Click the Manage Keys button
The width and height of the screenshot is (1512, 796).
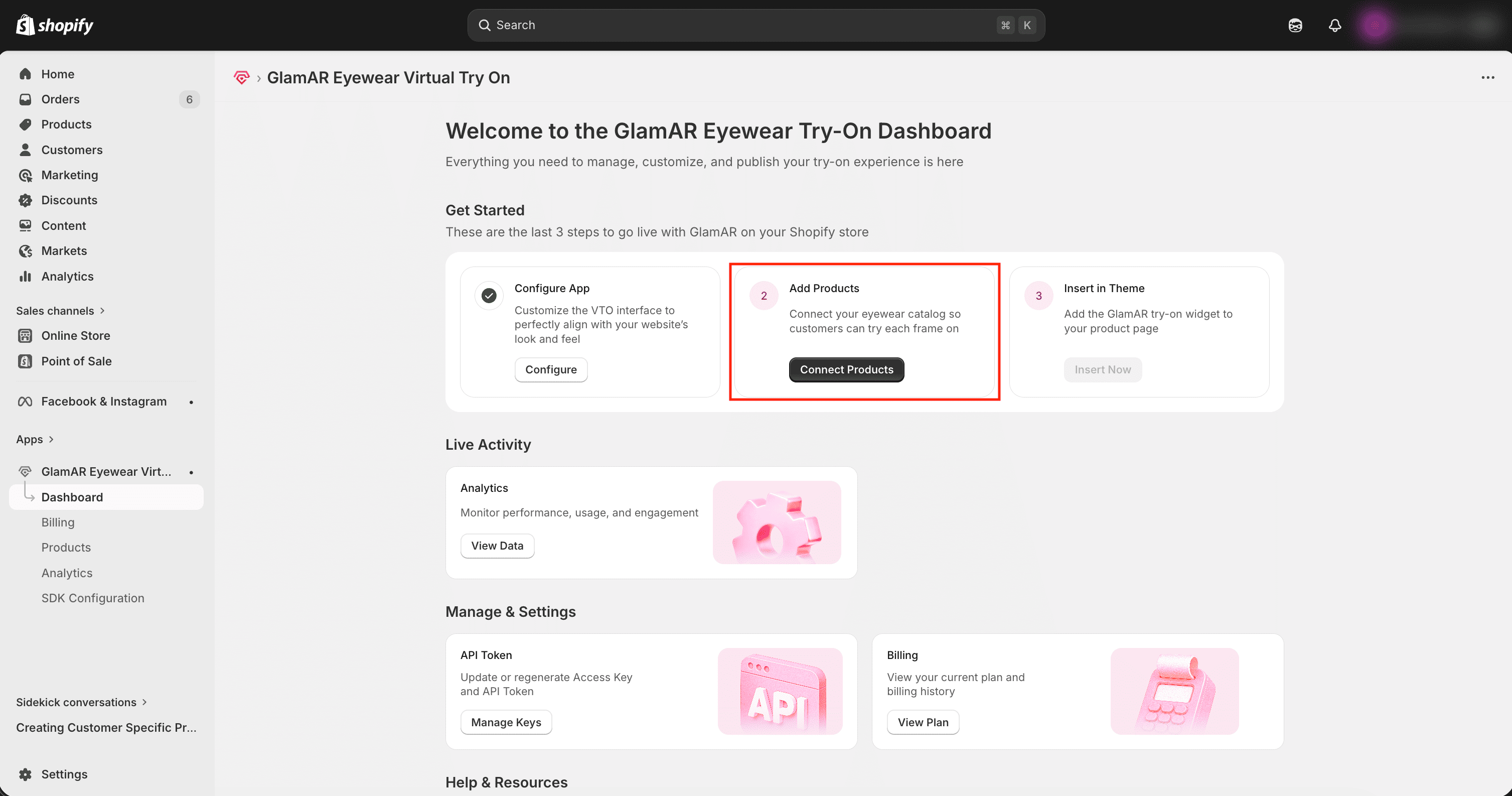point(506,722)
